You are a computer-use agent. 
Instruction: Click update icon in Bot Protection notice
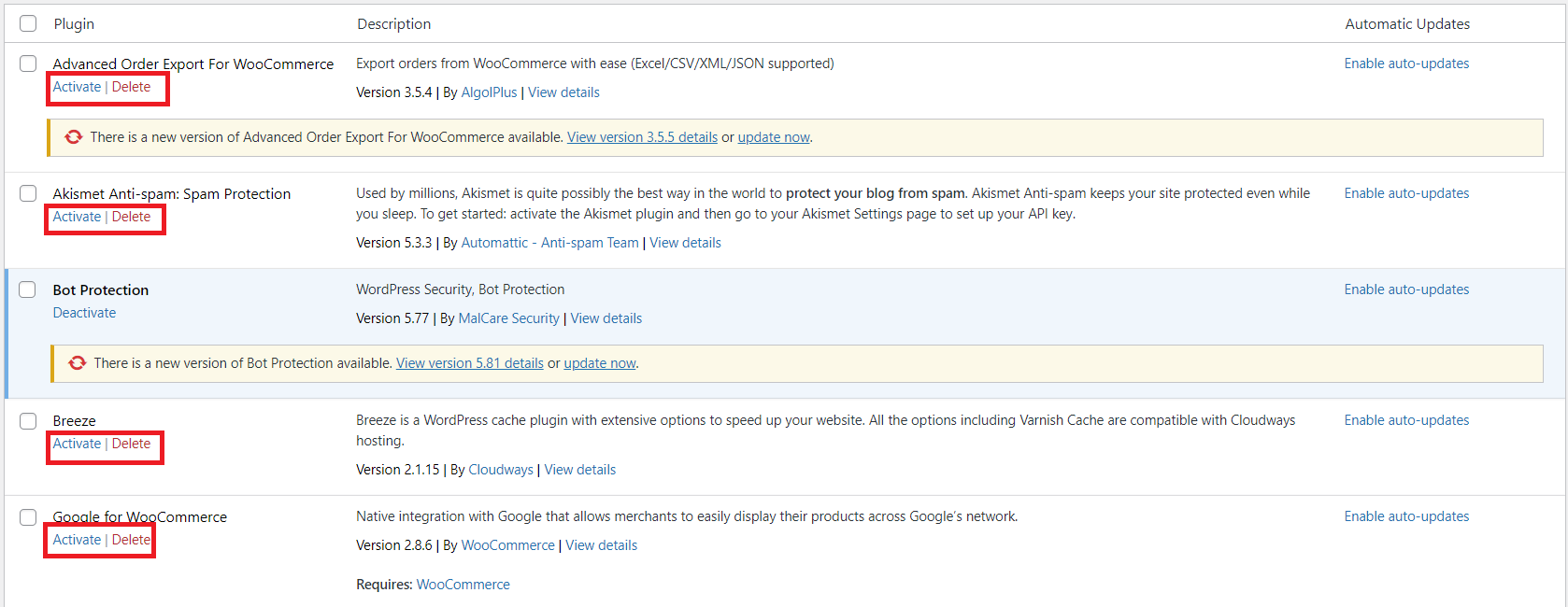pyautogui.click(x=78, y=363)
